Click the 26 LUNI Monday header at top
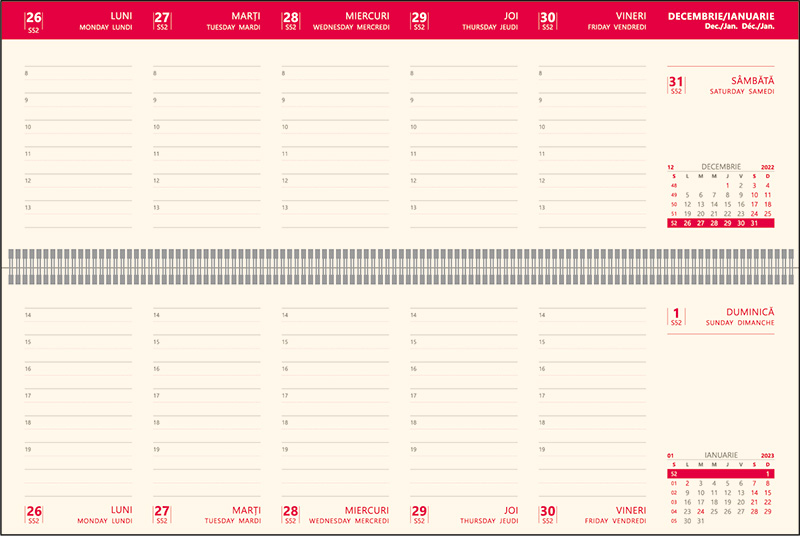 coord(79,21)
